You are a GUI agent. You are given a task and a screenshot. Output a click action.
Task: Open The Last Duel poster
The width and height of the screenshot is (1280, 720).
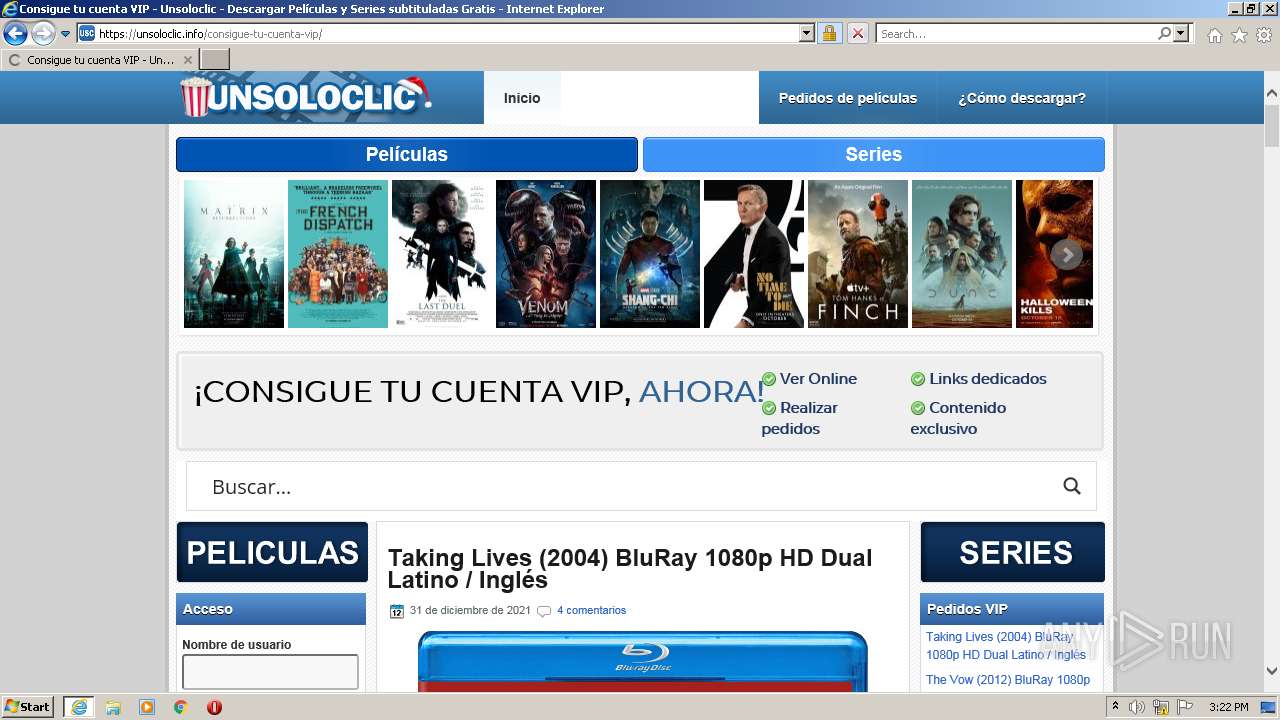click(442, 254)
